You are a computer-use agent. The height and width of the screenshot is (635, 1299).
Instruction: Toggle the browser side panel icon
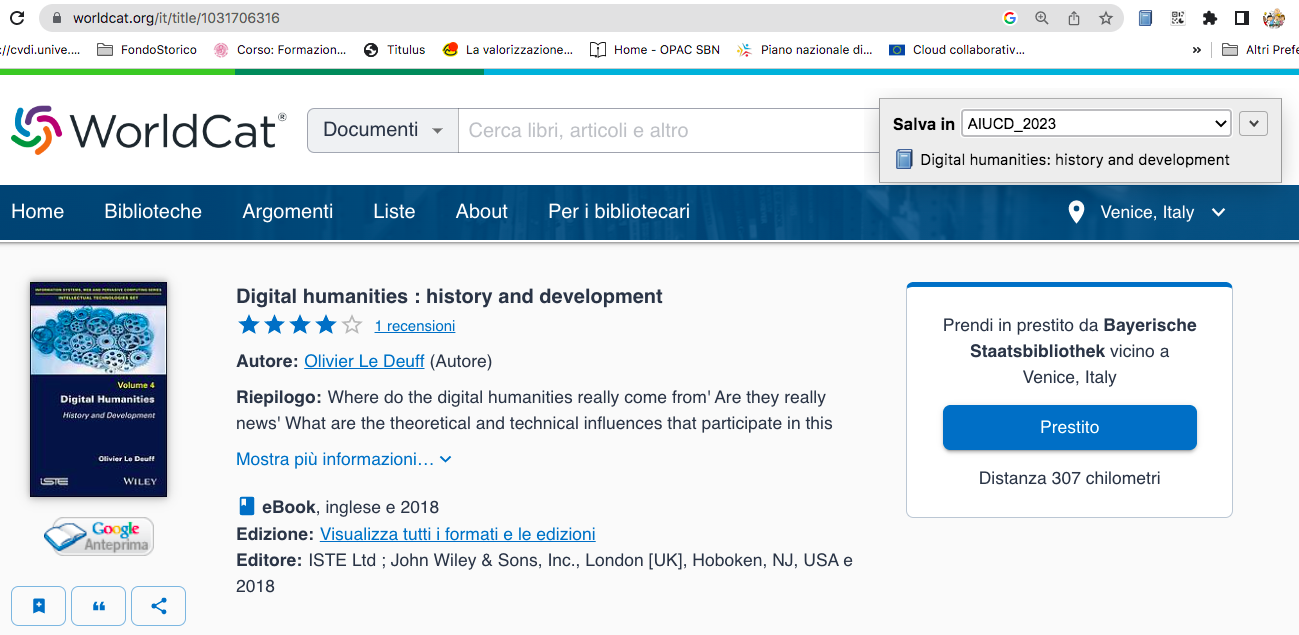1242,18
